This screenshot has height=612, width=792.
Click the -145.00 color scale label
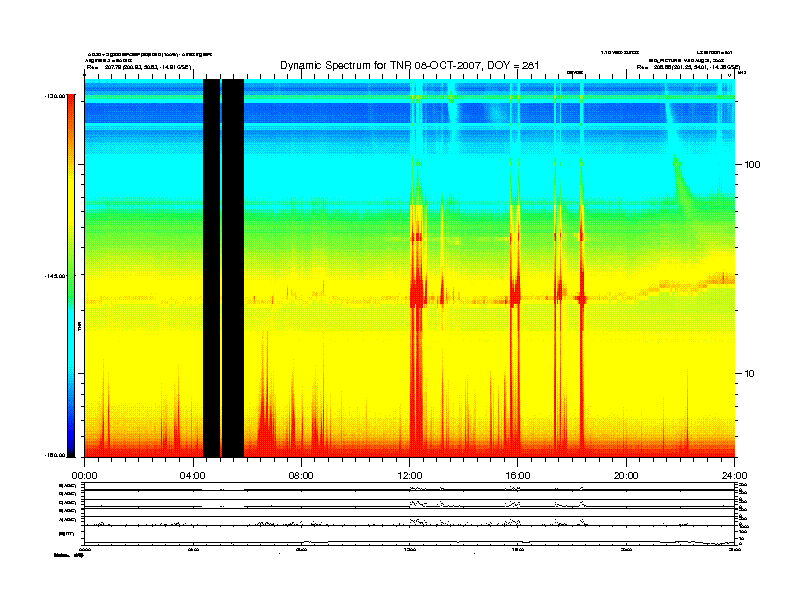(x=55, y=276)
